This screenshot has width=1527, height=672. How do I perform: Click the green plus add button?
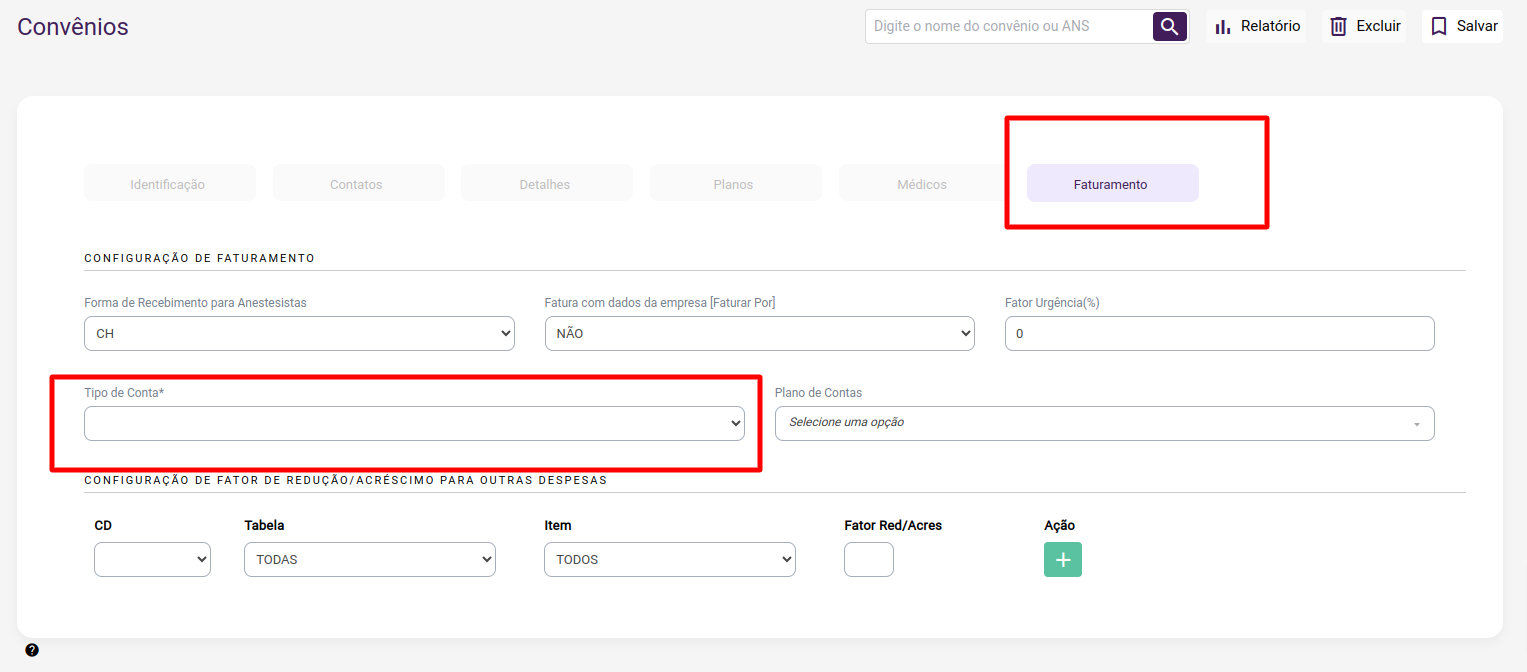coord(1062,560)
